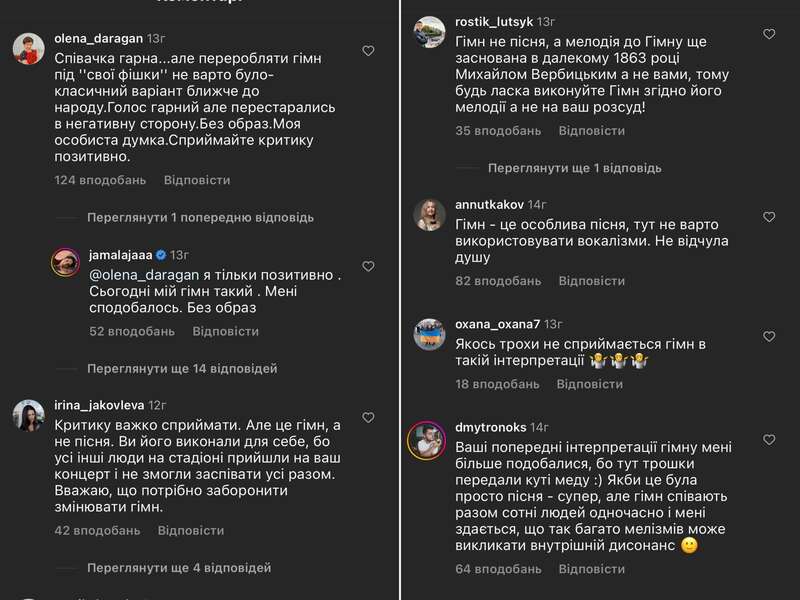Screen dimensions: 800x600
Task: Open irina_jakovleva's profile avatar
Action: click(28, 415)
